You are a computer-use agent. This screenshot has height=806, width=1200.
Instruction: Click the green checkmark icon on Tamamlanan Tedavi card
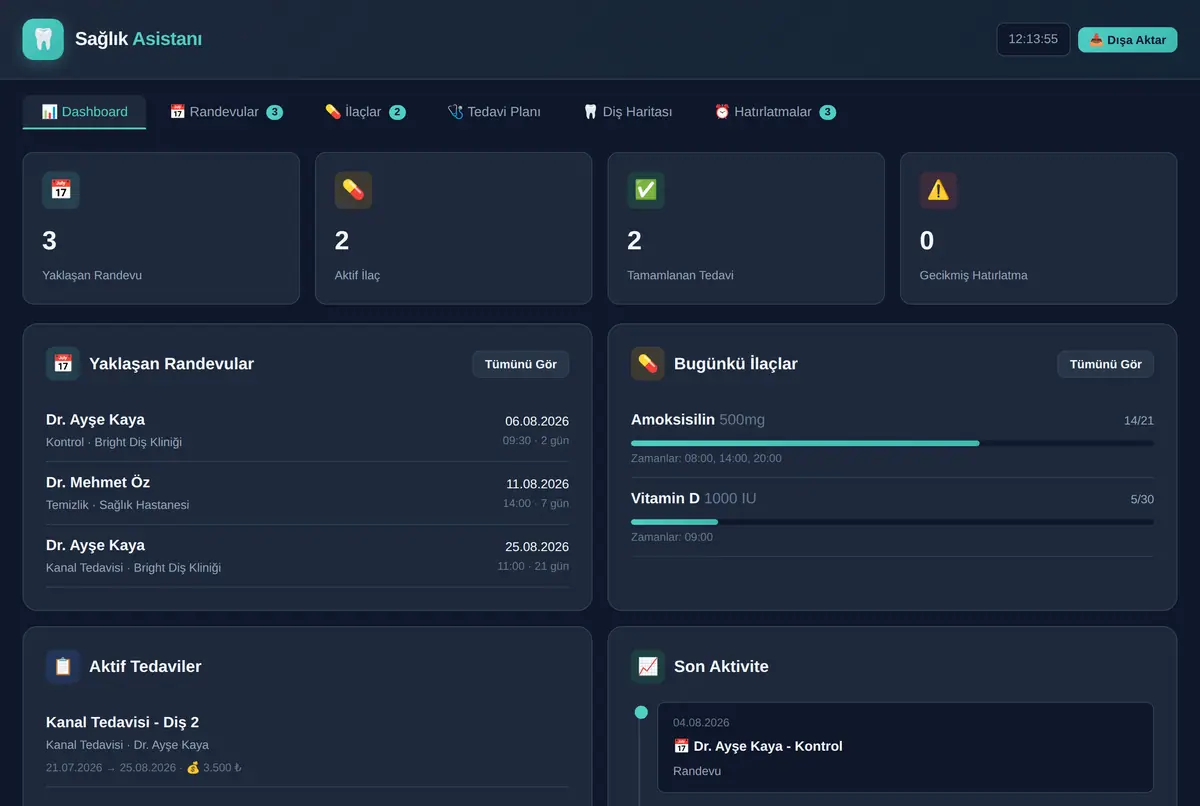[646, 190]
